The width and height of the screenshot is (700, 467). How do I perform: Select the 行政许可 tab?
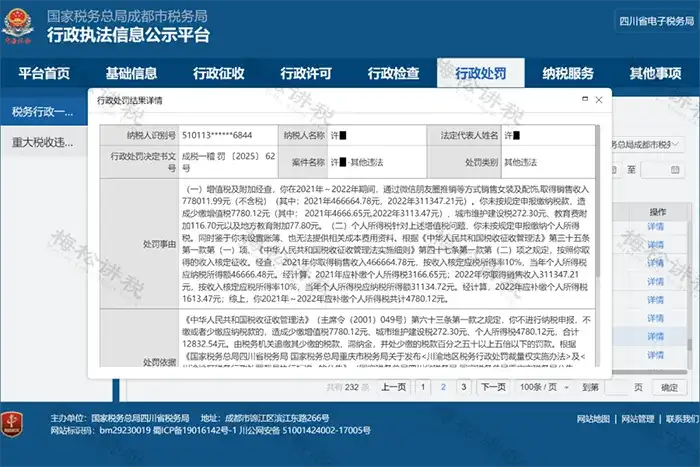tap(306, 73)
